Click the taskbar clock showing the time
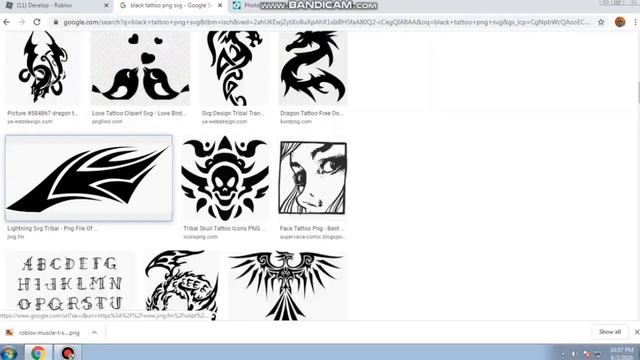 click(x=622, y=353)
